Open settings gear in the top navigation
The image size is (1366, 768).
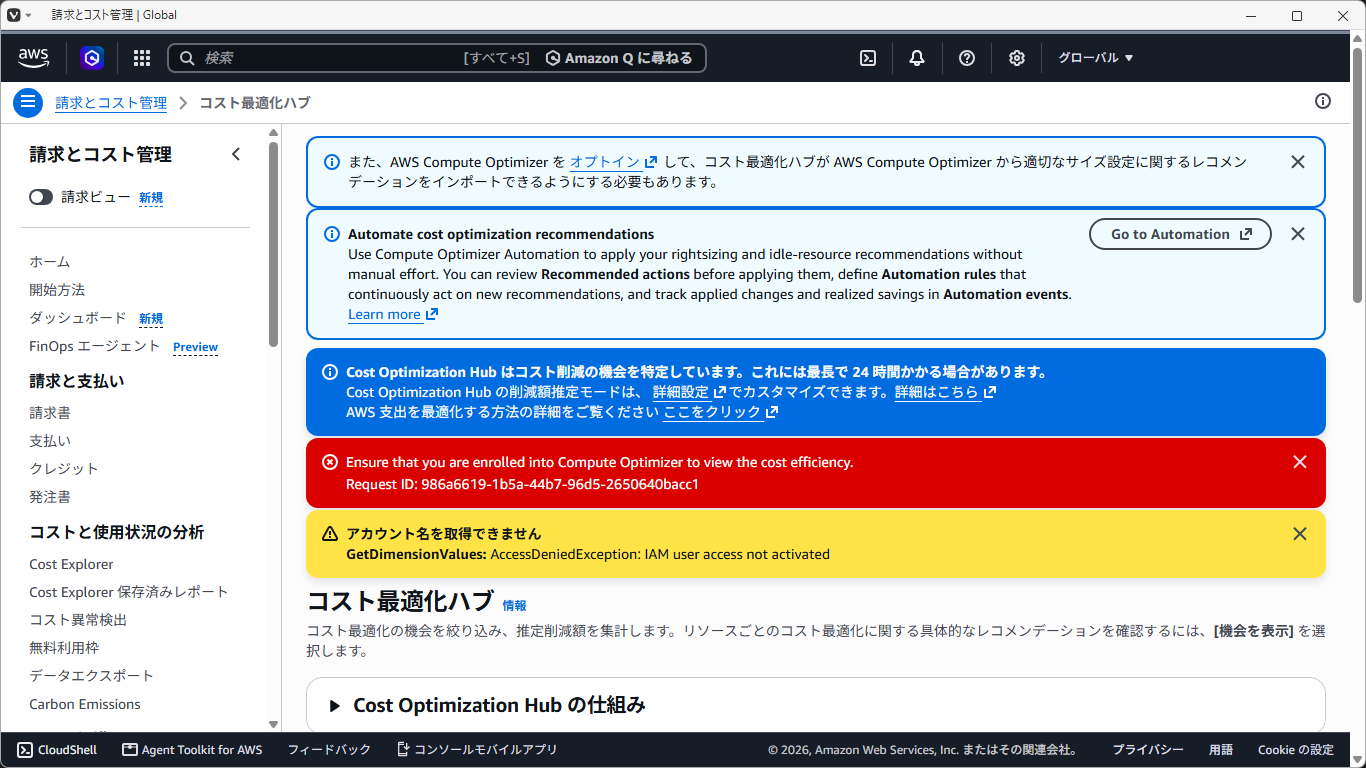coord(1017,58)
